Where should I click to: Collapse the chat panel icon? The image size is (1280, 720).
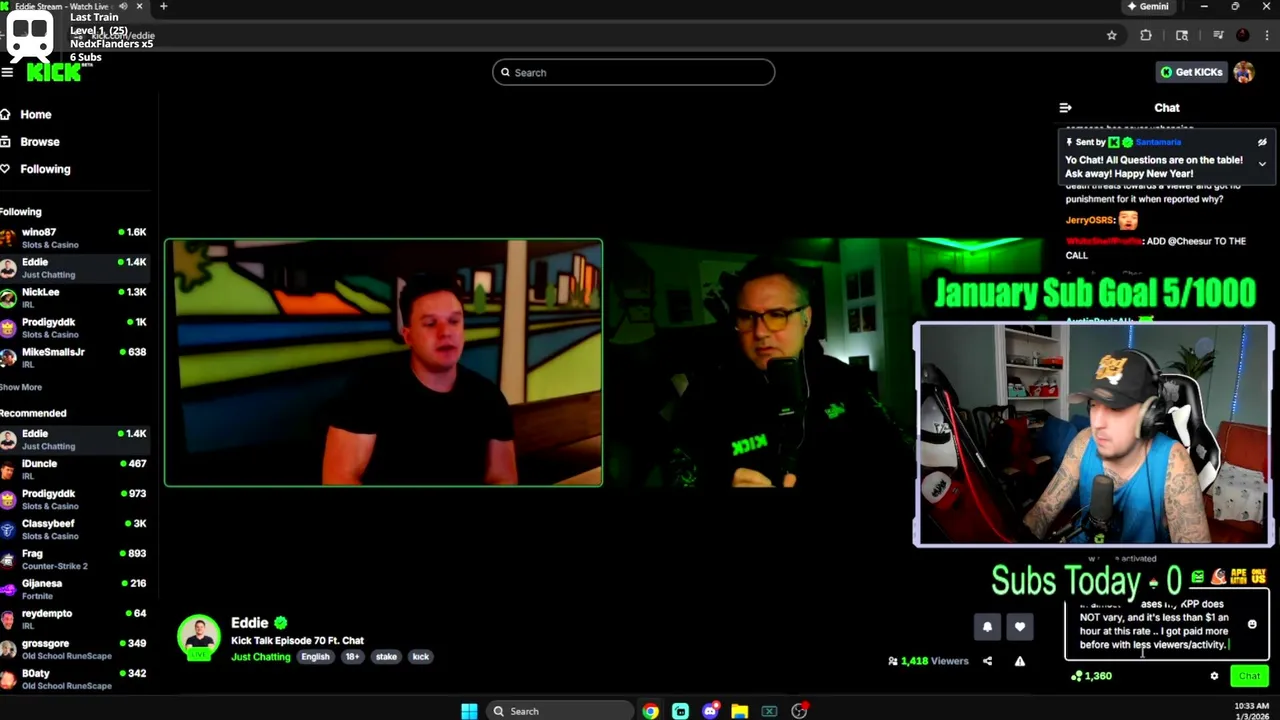pyautogui.click(x=1065, y=108)
